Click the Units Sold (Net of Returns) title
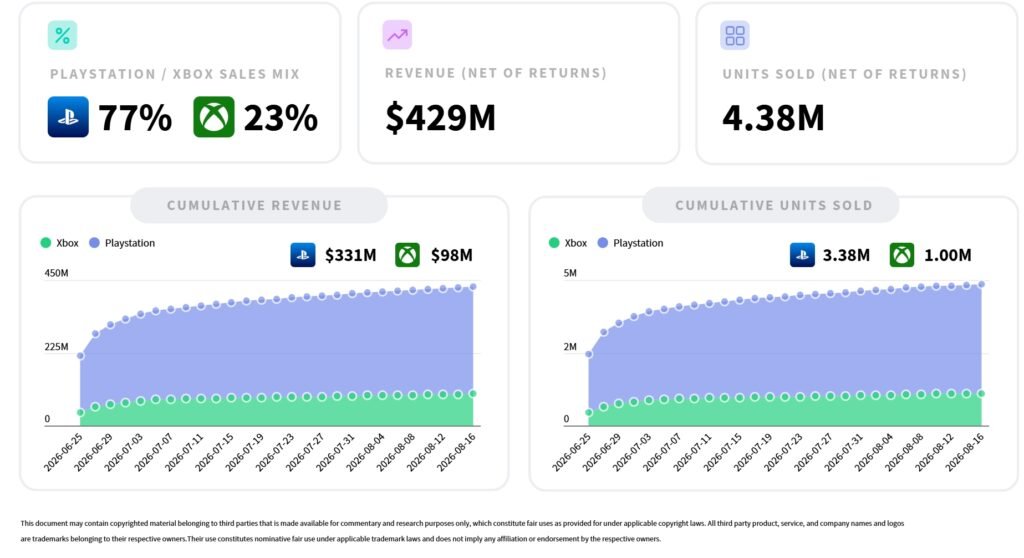1024x558 pixels. pos(844,74)
